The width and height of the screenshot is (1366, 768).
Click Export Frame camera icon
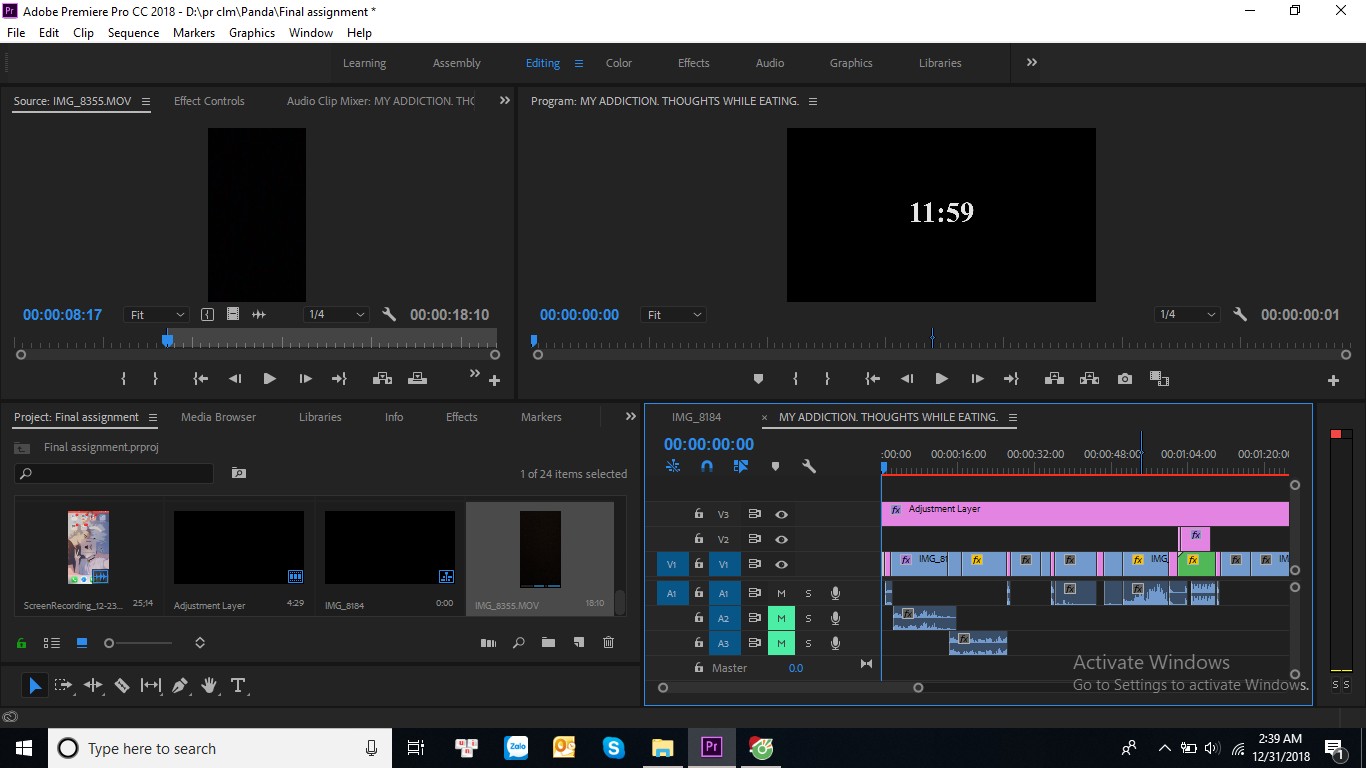pos(1125,379)
